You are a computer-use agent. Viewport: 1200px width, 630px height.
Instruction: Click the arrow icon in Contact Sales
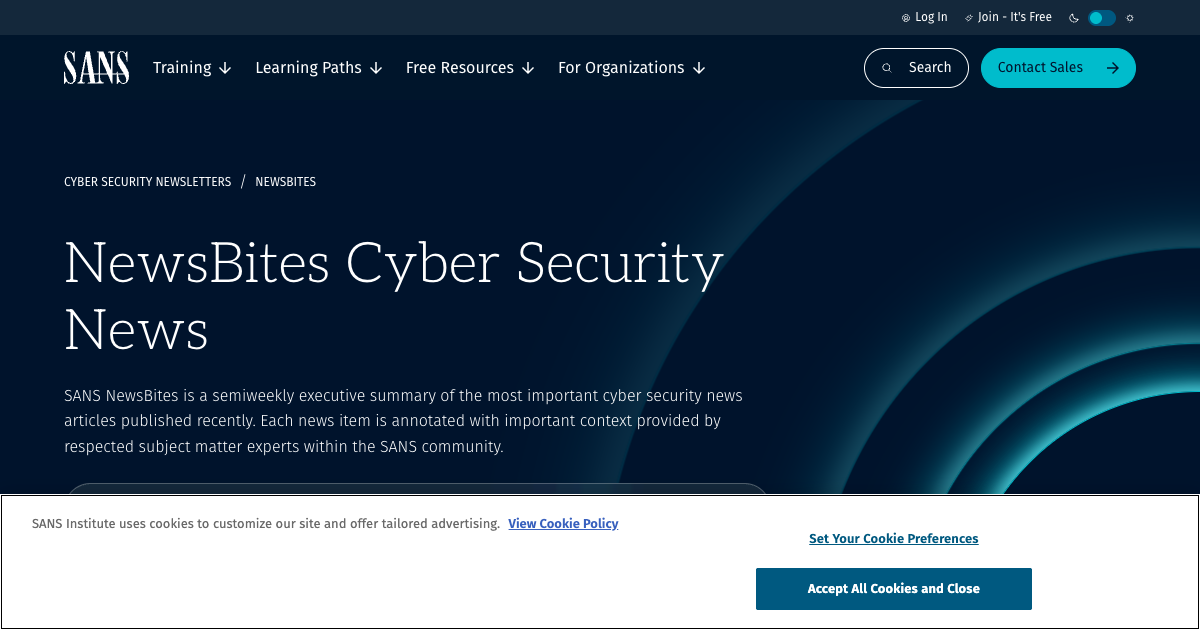click(x=1112, y=68)
